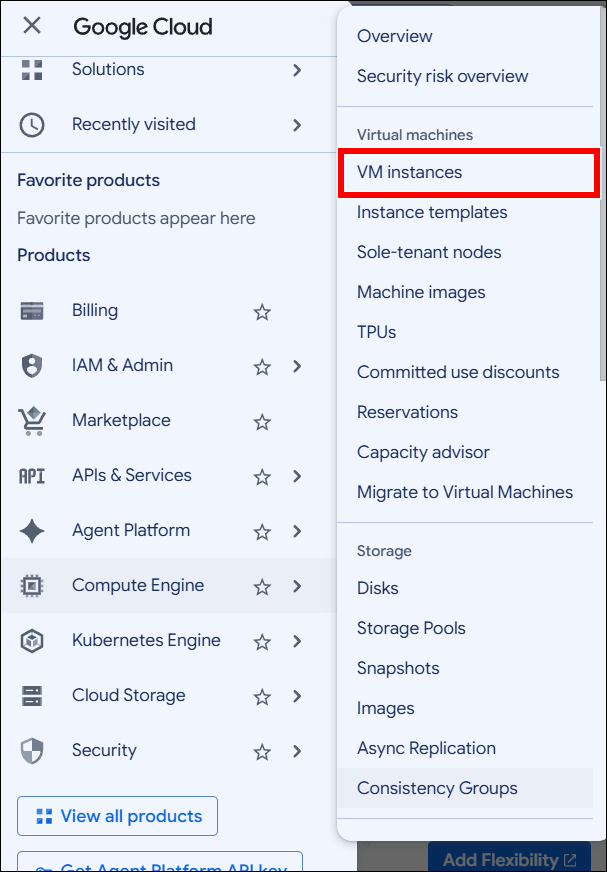Click the Billing card icon

(x=32, y=310)
